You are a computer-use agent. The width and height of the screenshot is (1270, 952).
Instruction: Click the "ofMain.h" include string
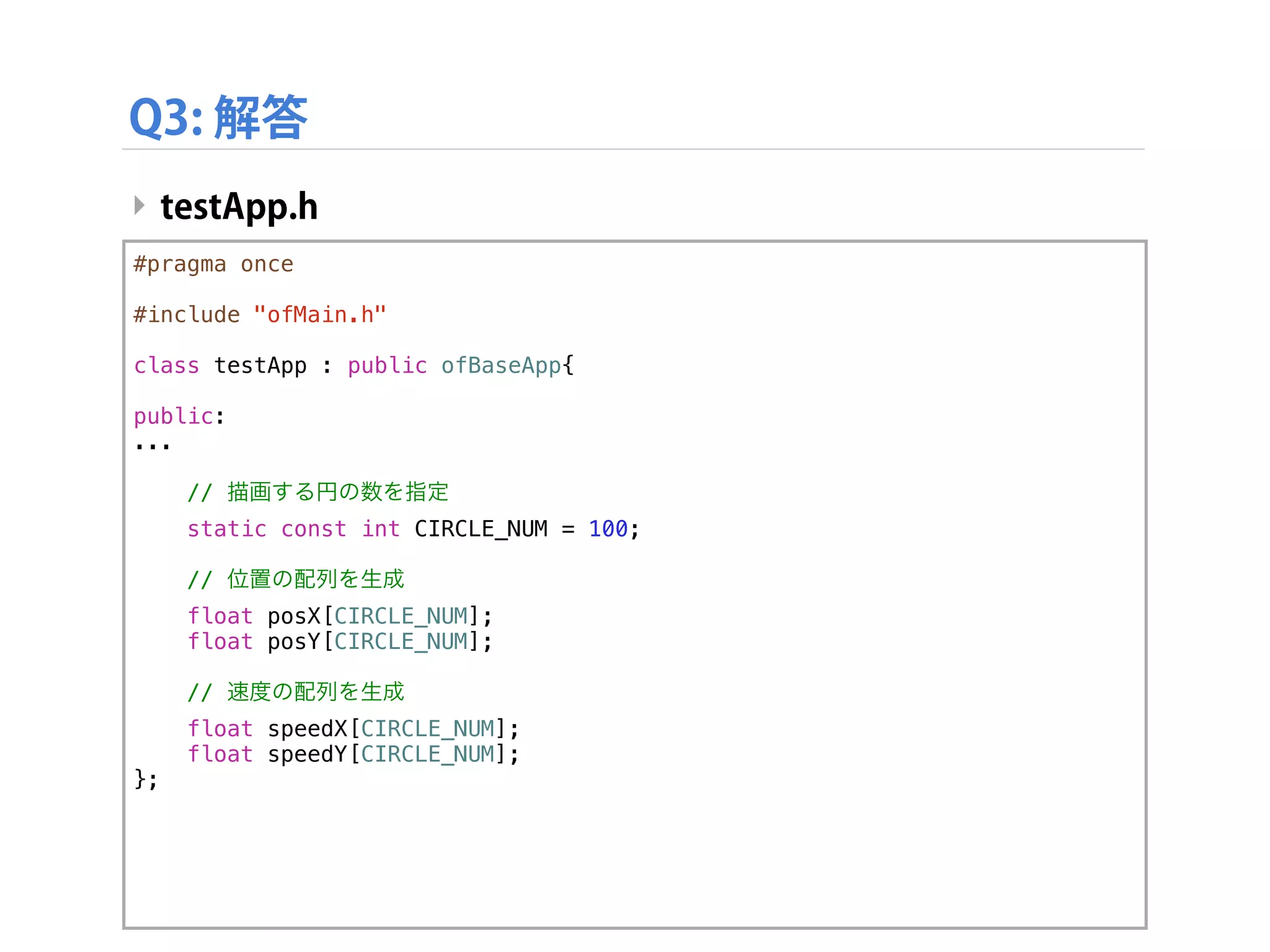coord(320,315)
